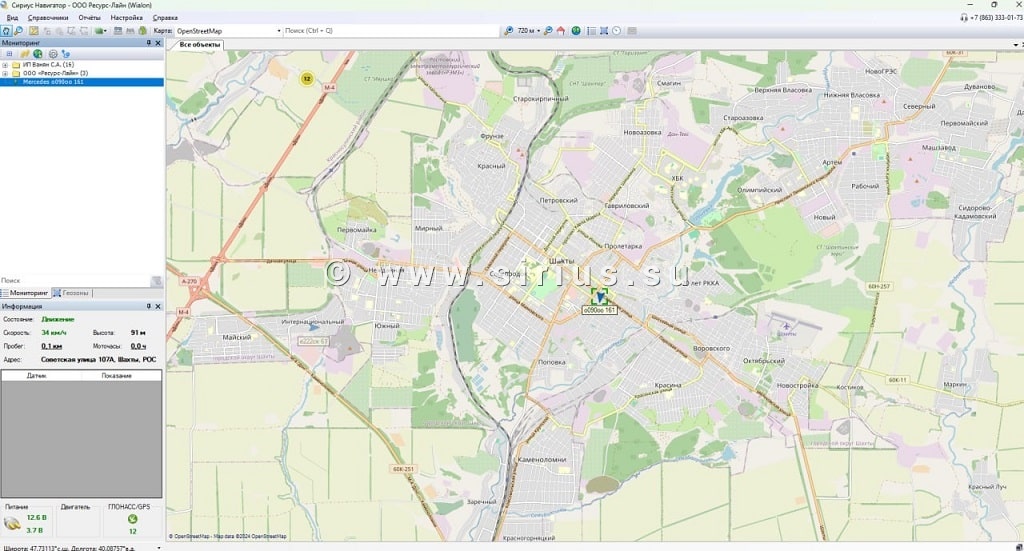The image size is (1024, 551).
Task: Click the vehicle marker o090oo 161 on map
Action: pos(600,297)
